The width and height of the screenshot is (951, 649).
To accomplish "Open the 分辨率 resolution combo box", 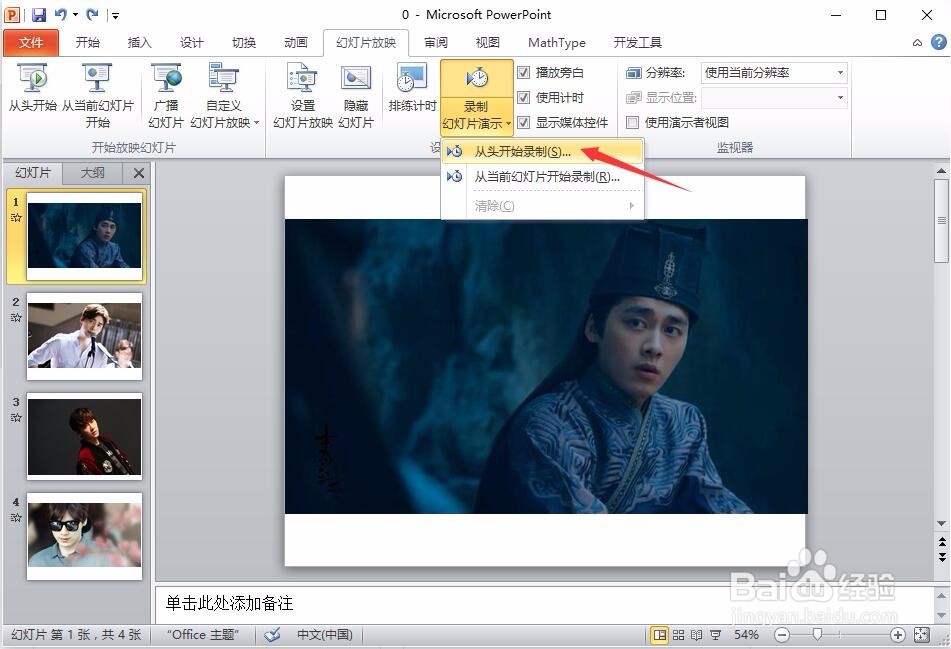I will [774, 73].
